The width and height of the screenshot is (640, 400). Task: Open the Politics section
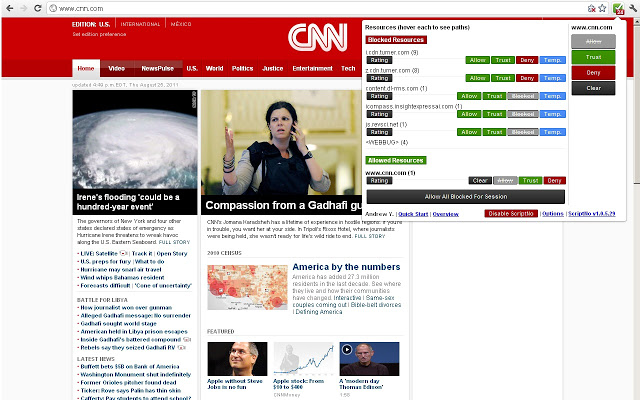[x=242, y=69]
